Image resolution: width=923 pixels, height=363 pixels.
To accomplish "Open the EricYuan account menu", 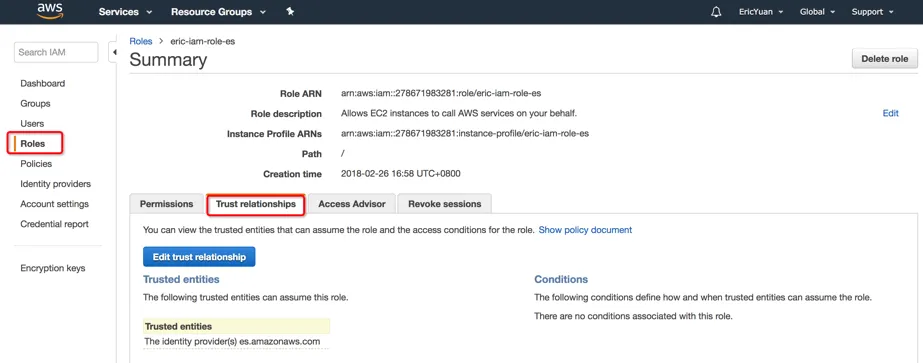I will (761, 12).
